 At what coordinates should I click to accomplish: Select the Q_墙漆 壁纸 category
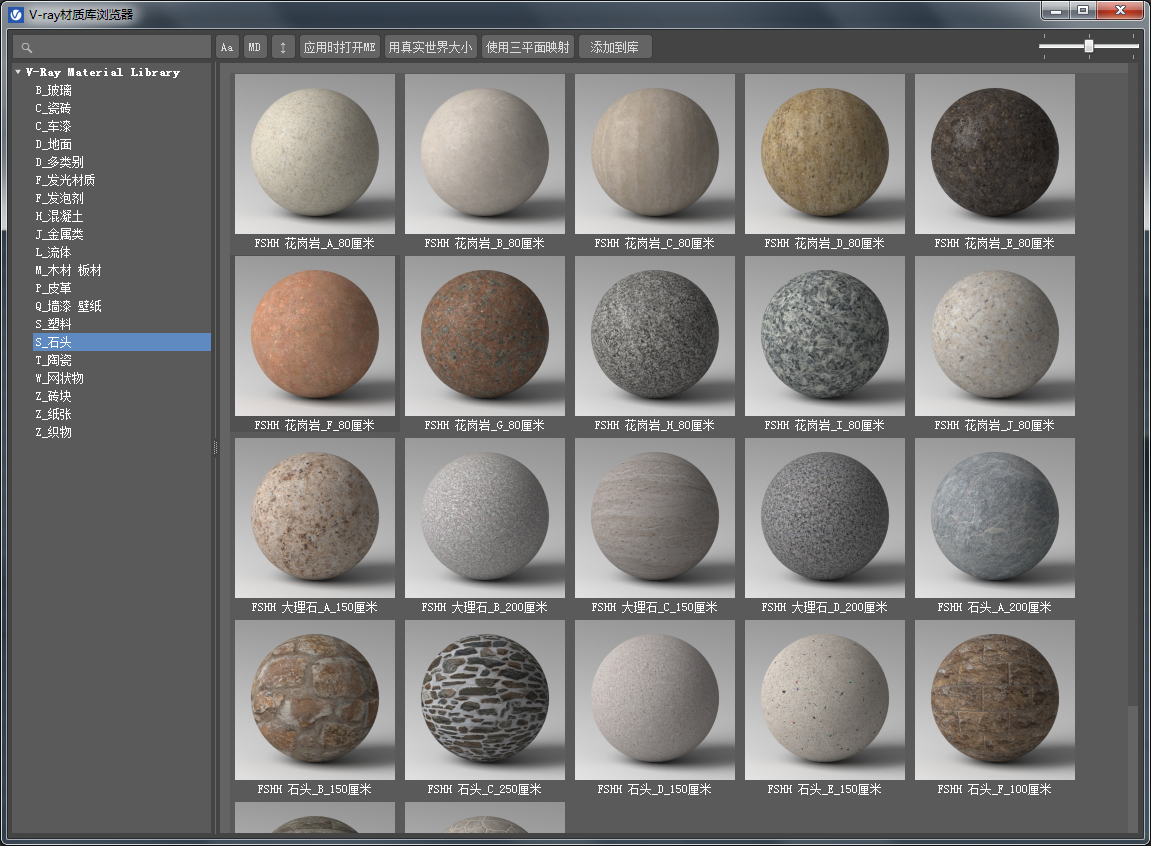click(x=68, y=306)
